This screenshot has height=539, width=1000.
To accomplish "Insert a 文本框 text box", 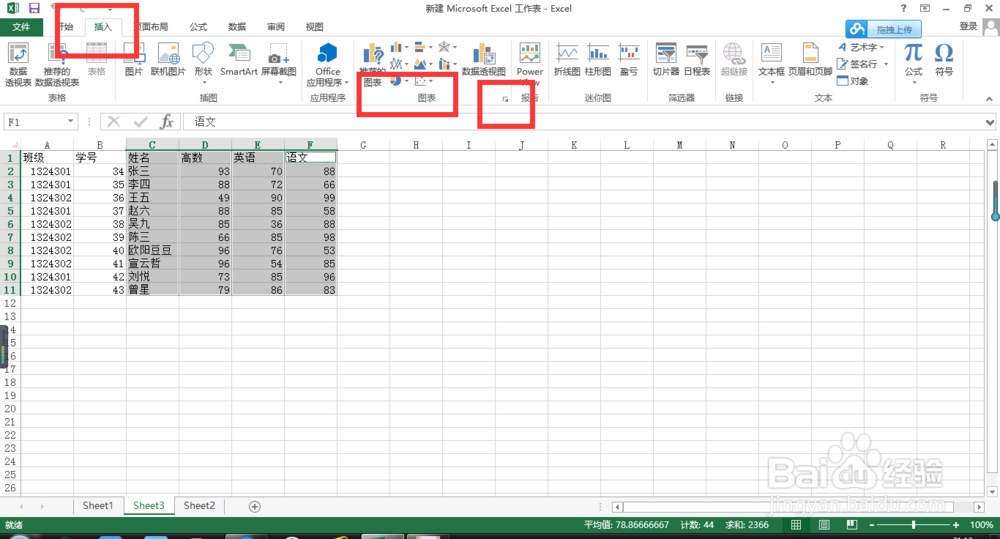I will coord(771,63).
